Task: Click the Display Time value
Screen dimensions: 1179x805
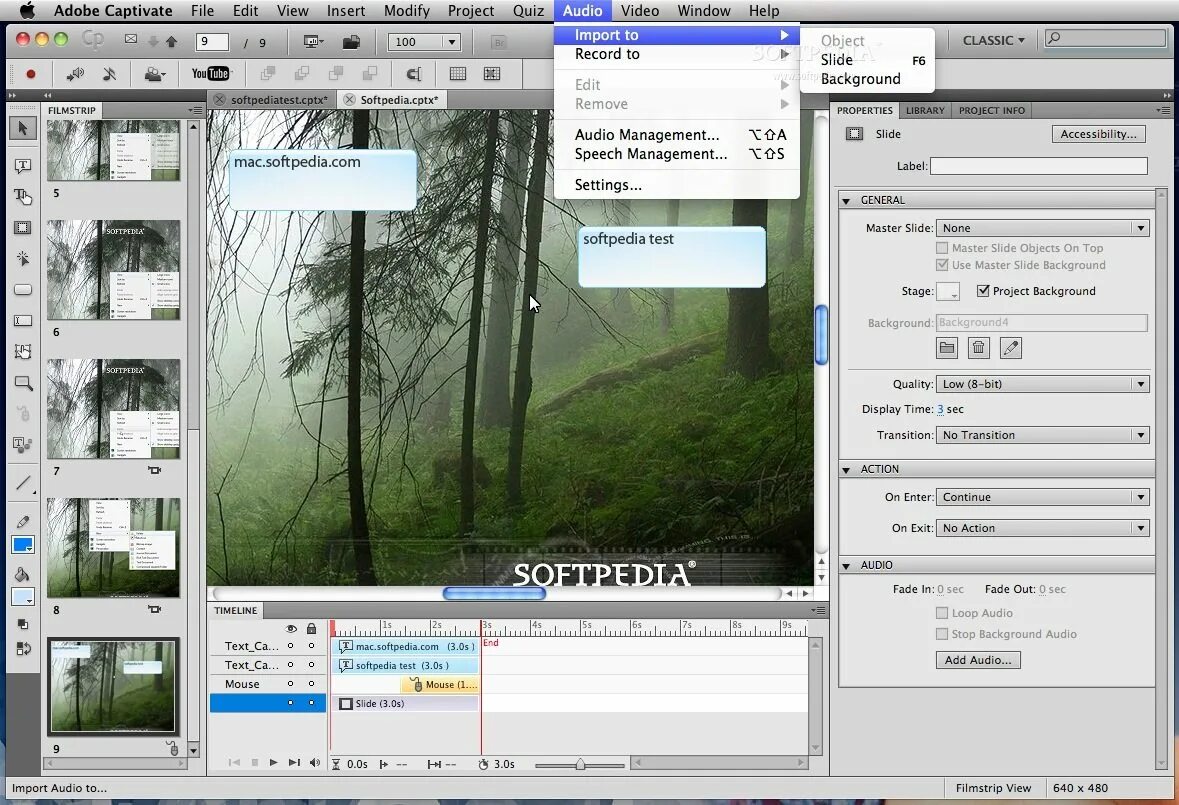Action: 940,410
